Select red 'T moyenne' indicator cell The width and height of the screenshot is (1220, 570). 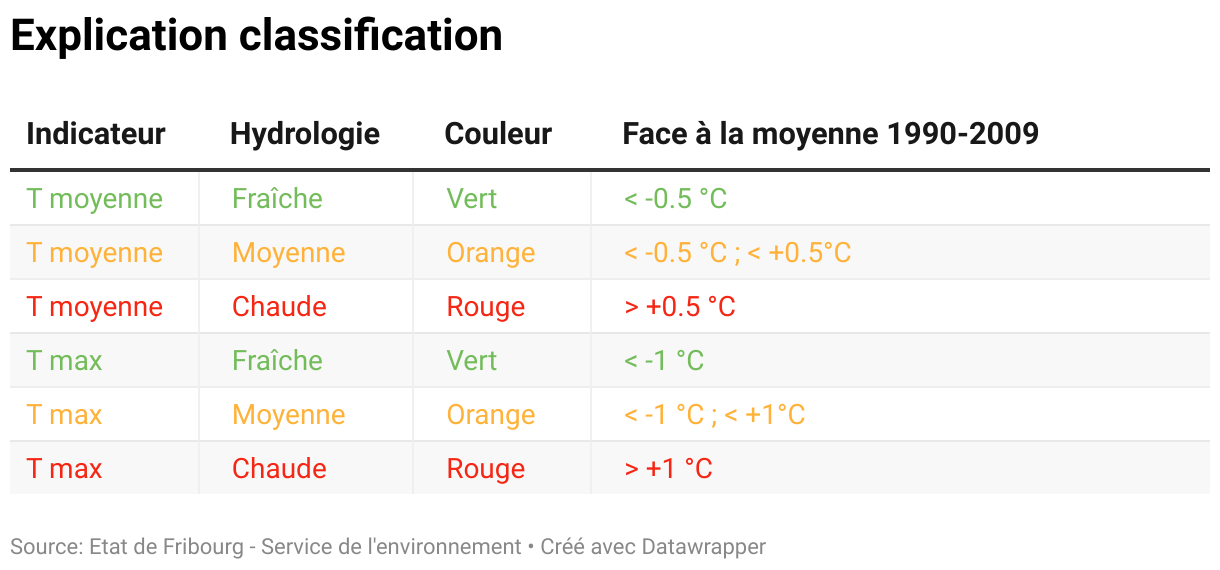(x=95, y=307)
